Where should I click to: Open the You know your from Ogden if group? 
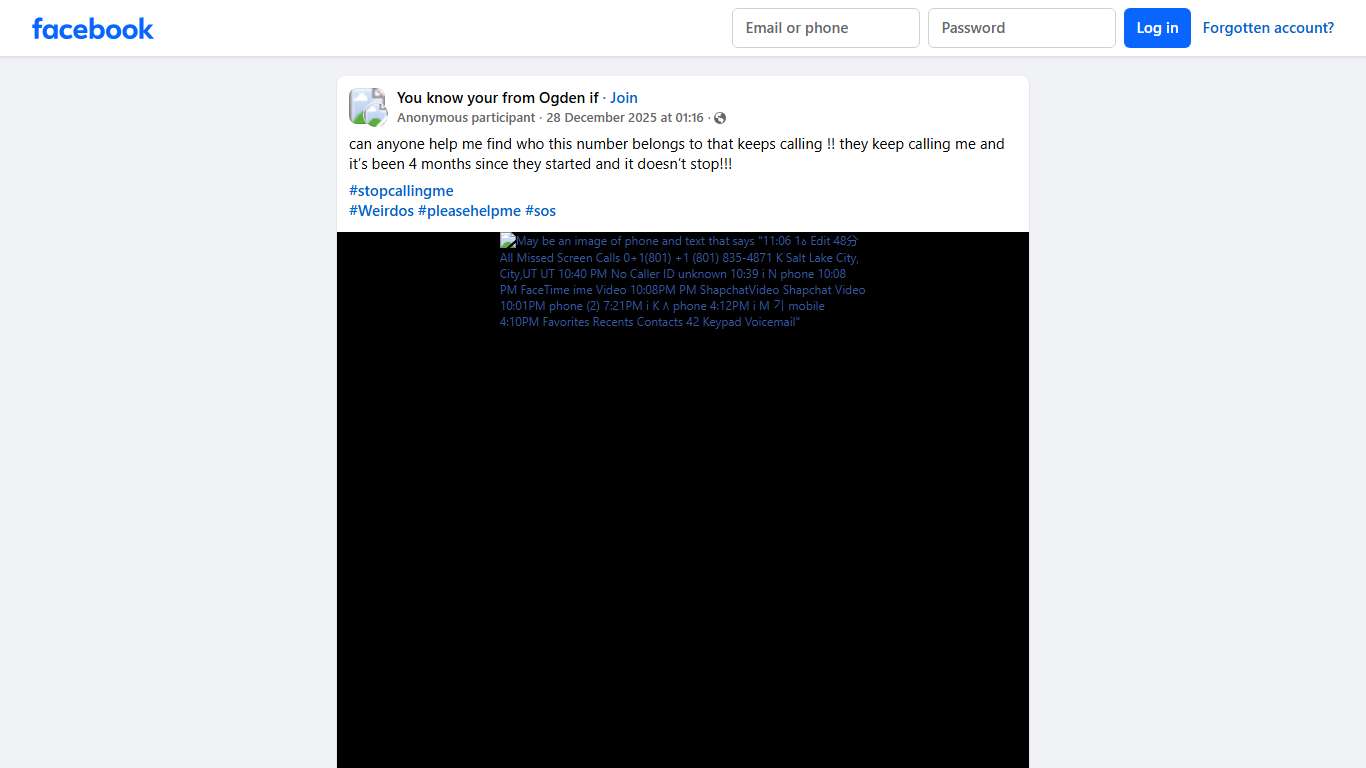[x=497, y=97]
